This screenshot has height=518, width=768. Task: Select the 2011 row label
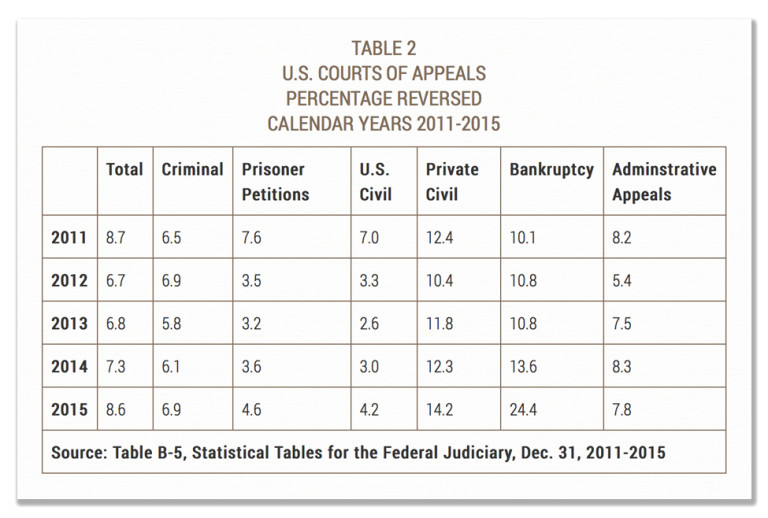(69, 237)
